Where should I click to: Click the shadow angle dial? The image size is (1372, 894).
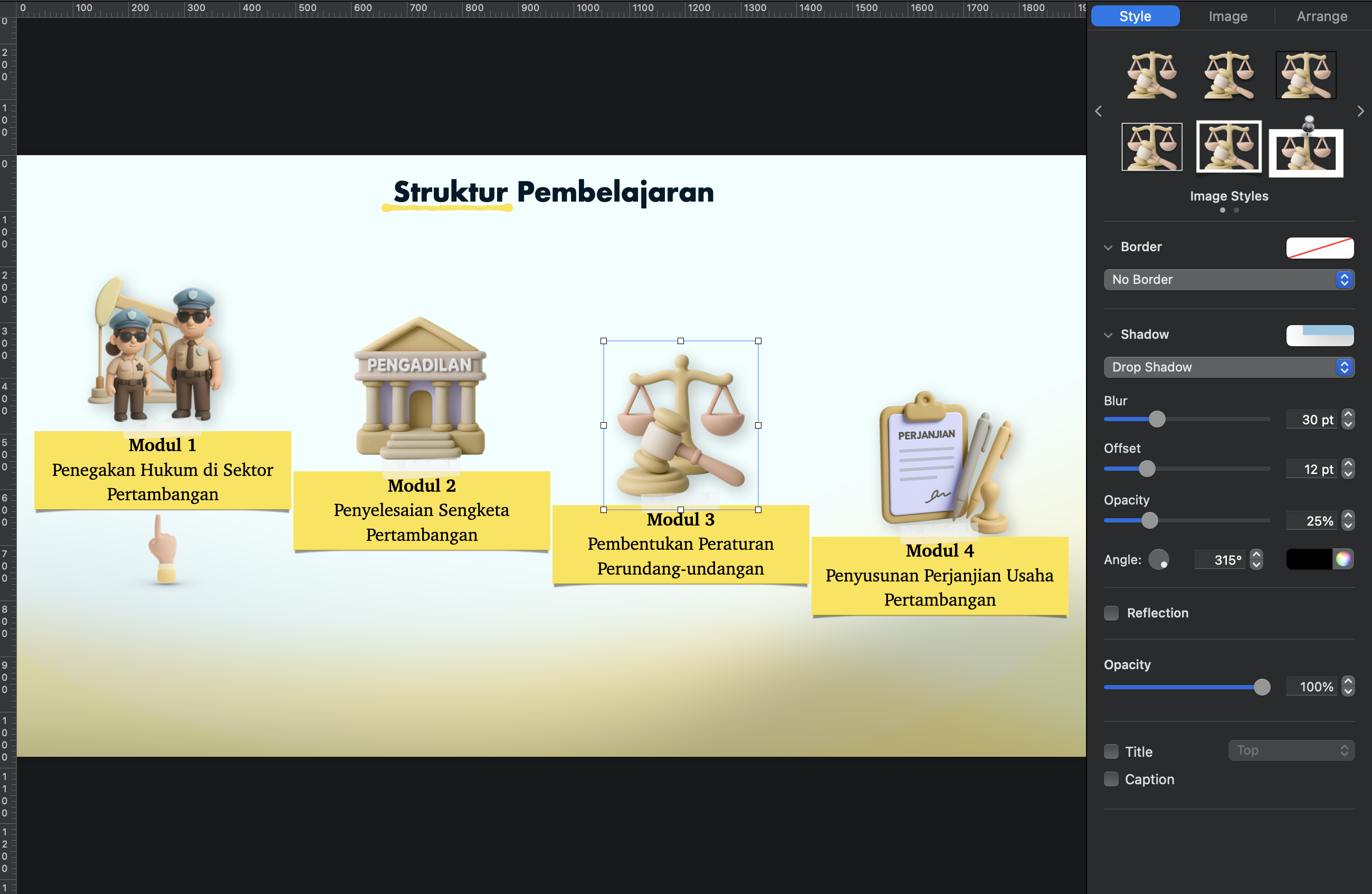1159,560
